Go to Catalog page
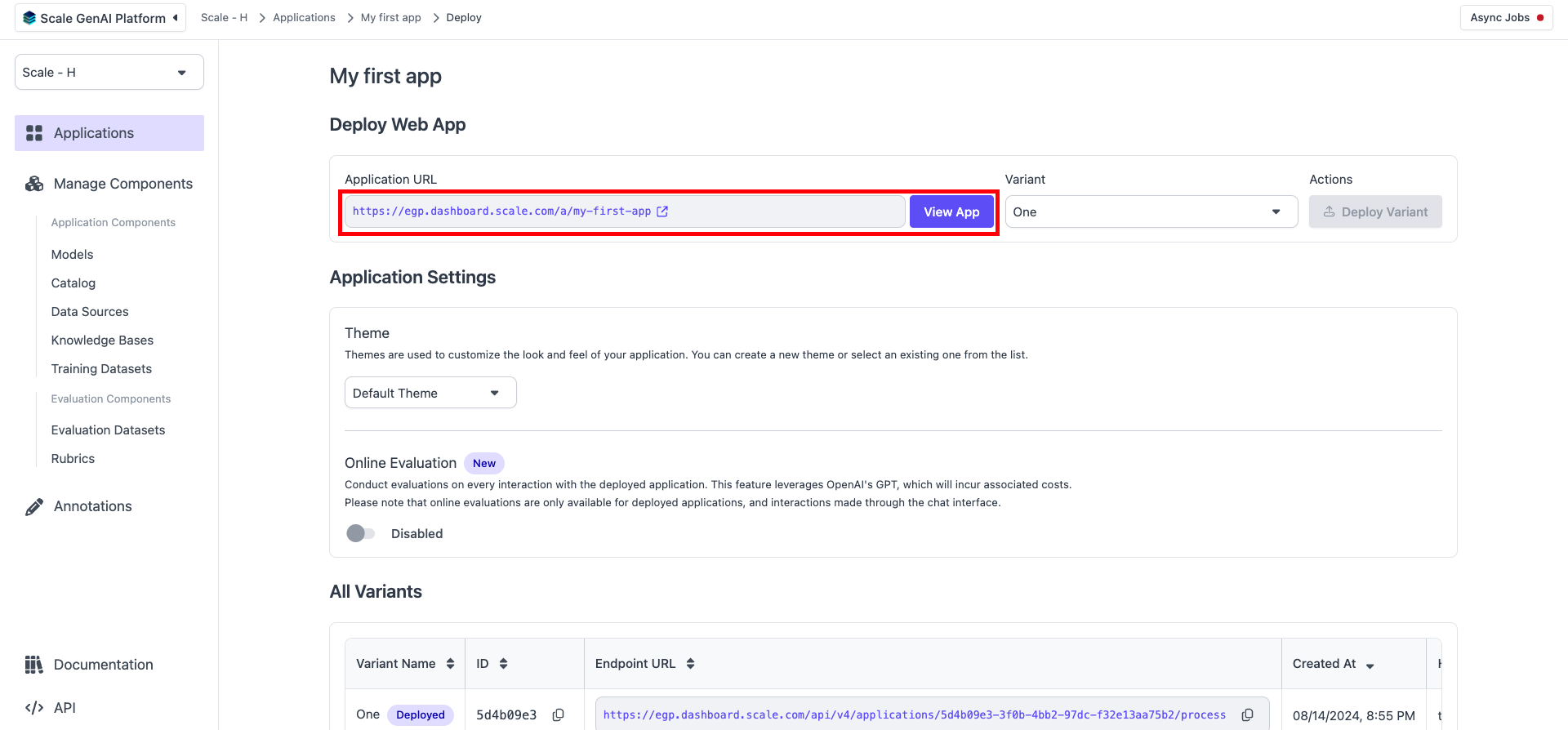Screen dimensions: 1568x730 (73, 283)
